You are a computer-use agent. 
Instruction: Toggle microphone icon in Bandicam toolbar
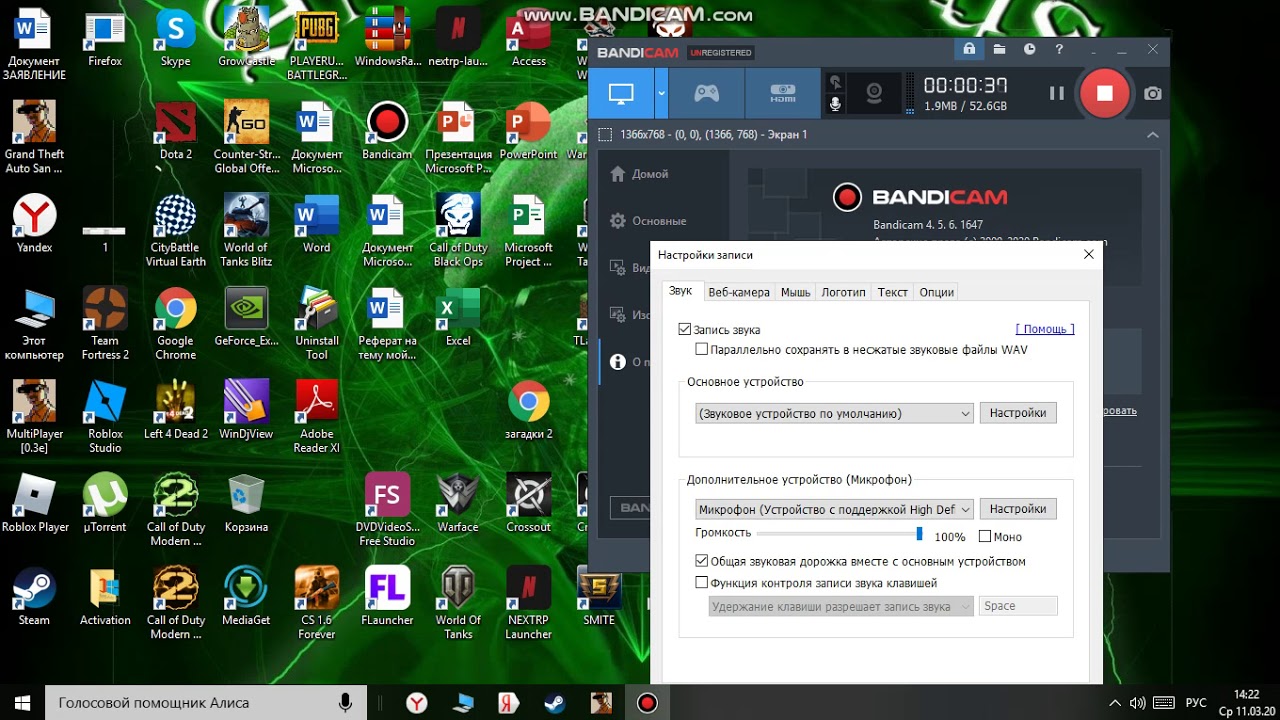835,105
